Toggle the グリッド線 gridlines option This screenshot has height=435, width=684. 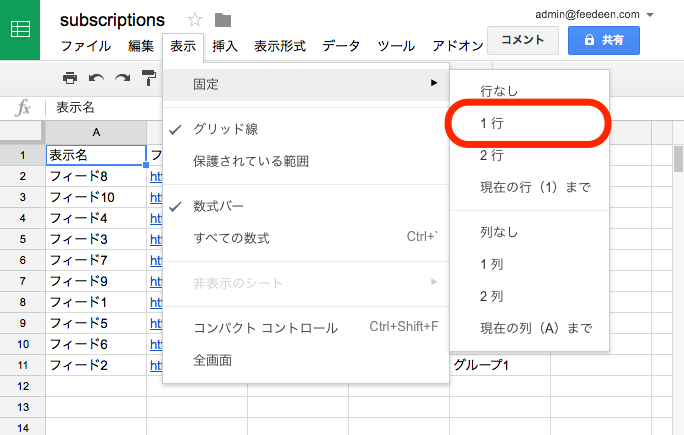point(306,129)
